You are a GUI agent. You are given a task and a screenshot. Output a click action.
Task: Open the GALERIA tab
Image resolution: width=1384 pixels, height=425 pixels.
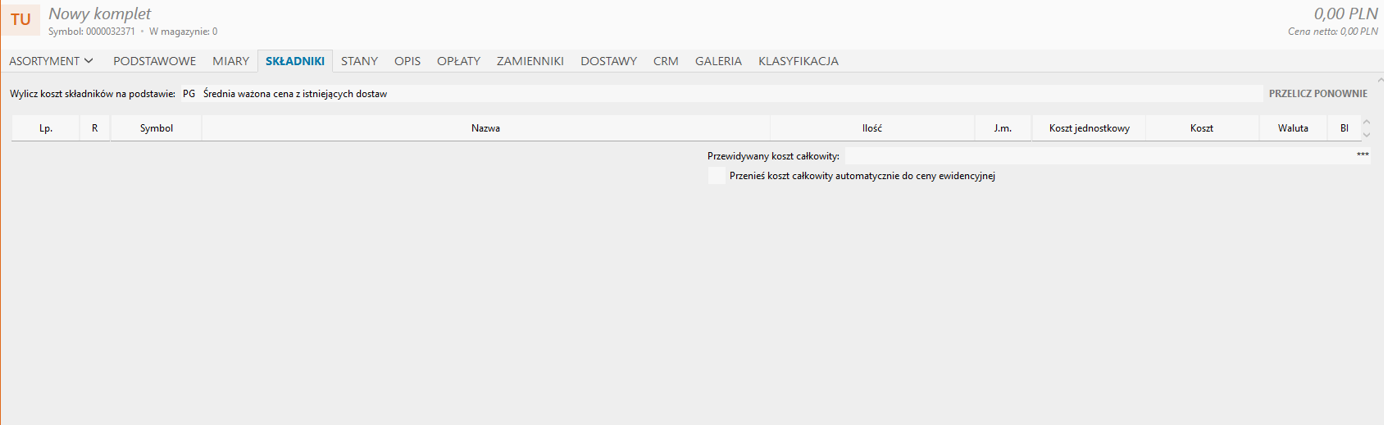[x=718, y=61]
